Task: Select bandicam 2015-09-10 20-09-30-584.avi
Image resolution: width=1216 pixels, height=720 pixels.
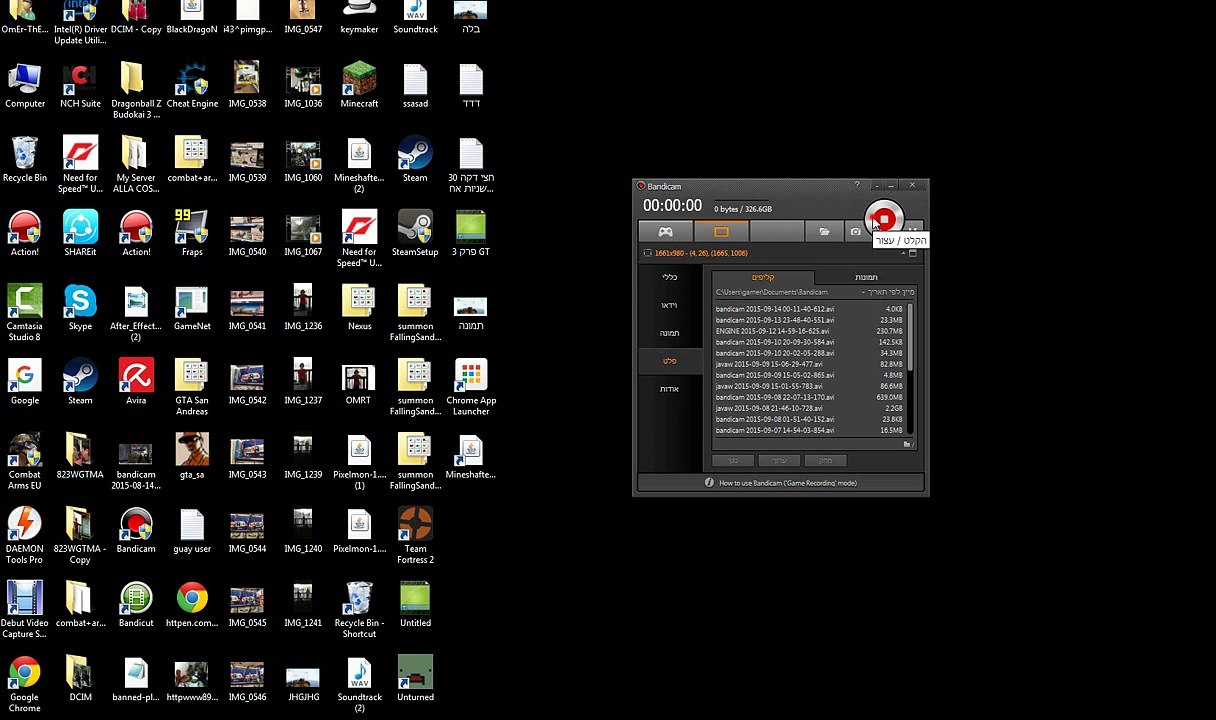Action: tap(810, 342)
